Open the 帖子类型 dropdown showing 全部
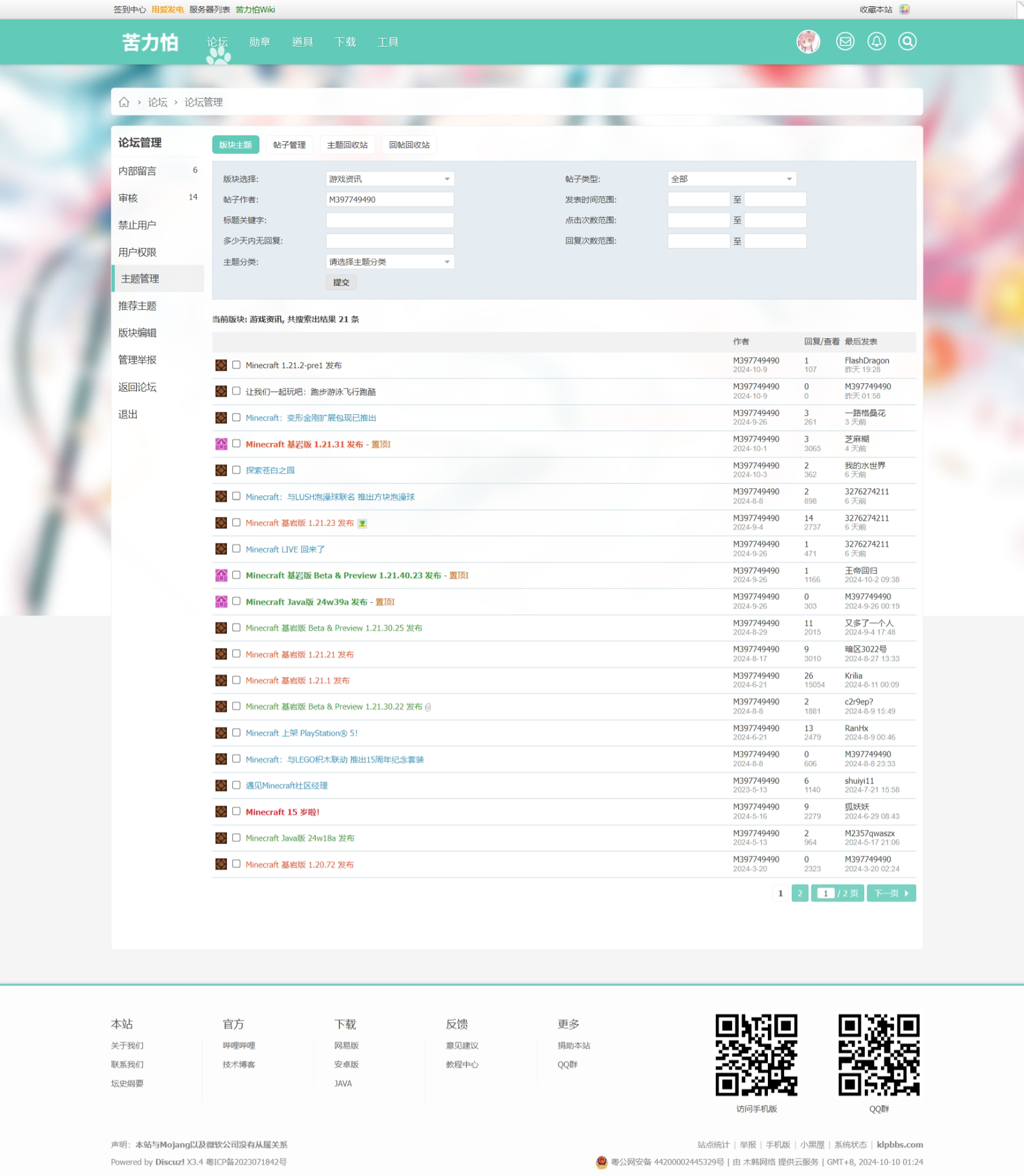This screenshot has height=1176, width=1024. pyautogui.click(x=732, y=179)
